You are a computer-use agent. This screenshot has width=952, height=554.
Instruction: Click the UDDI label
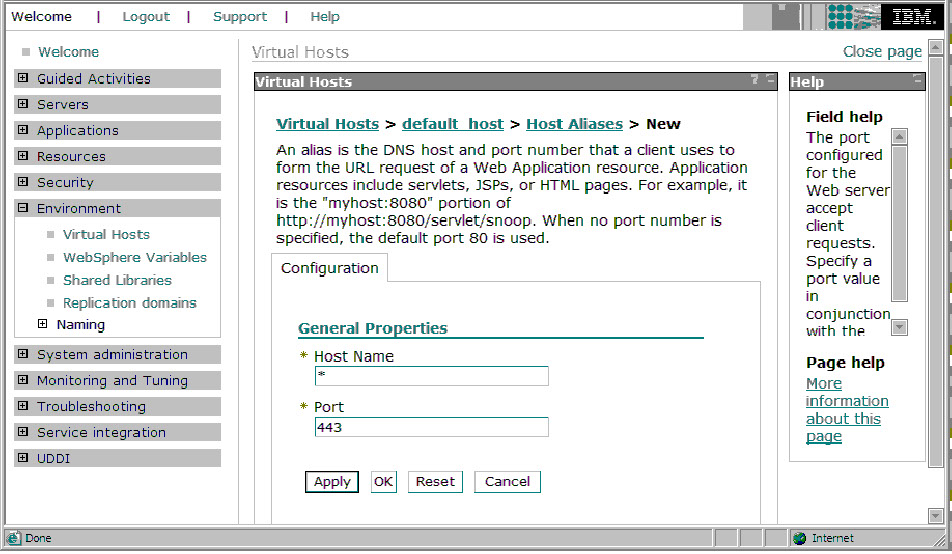(53, 459)
